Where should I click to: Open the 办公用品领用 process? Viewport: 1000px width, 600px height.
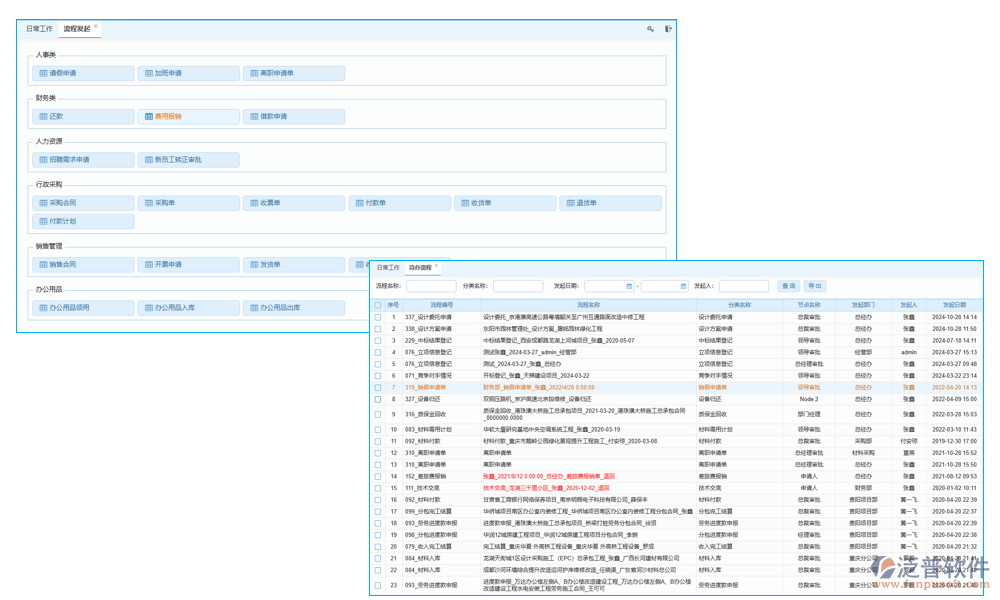click(84, 308)
